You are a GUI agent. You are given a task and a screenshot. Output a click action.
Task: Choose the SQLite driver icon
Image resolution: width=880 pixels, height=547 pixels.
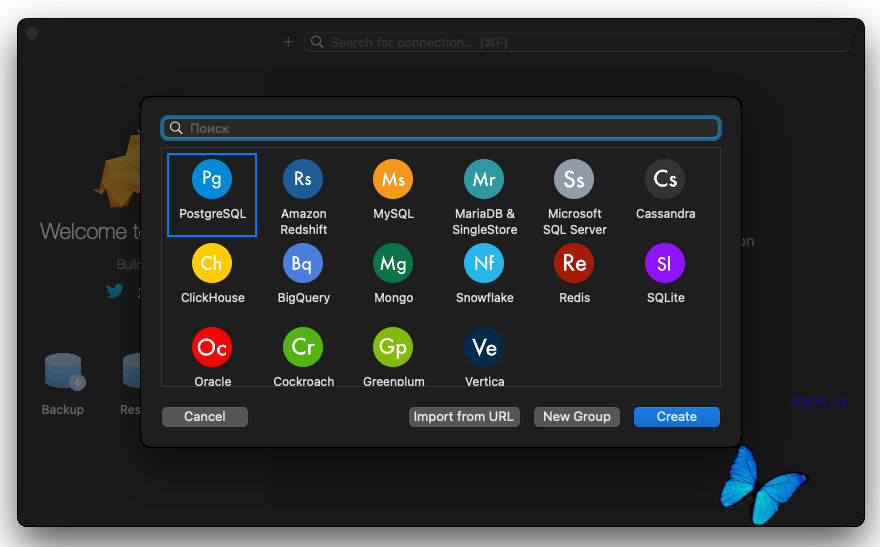[x=665, y=263]
